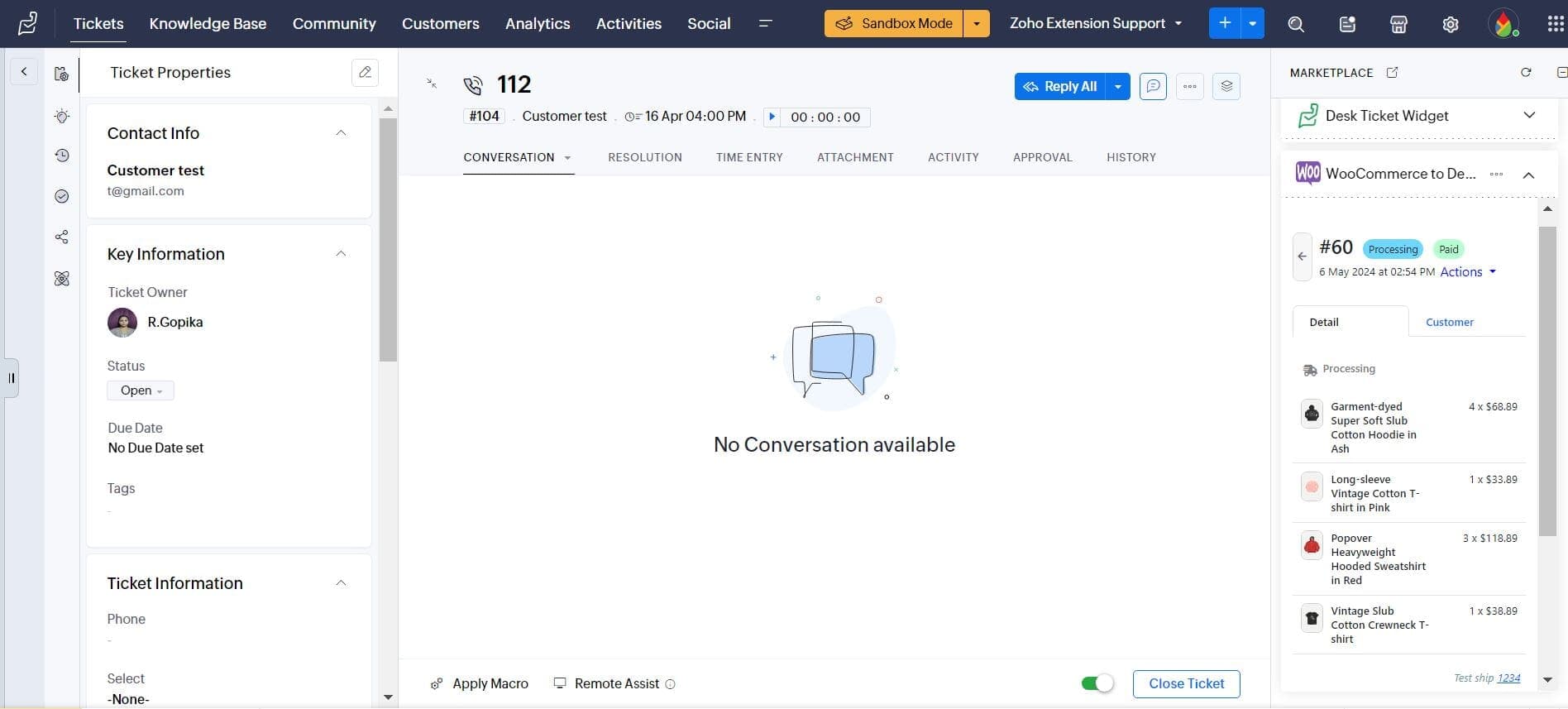Open the Status Open dropdown
Screen dimensions: 1568x709
141,390
